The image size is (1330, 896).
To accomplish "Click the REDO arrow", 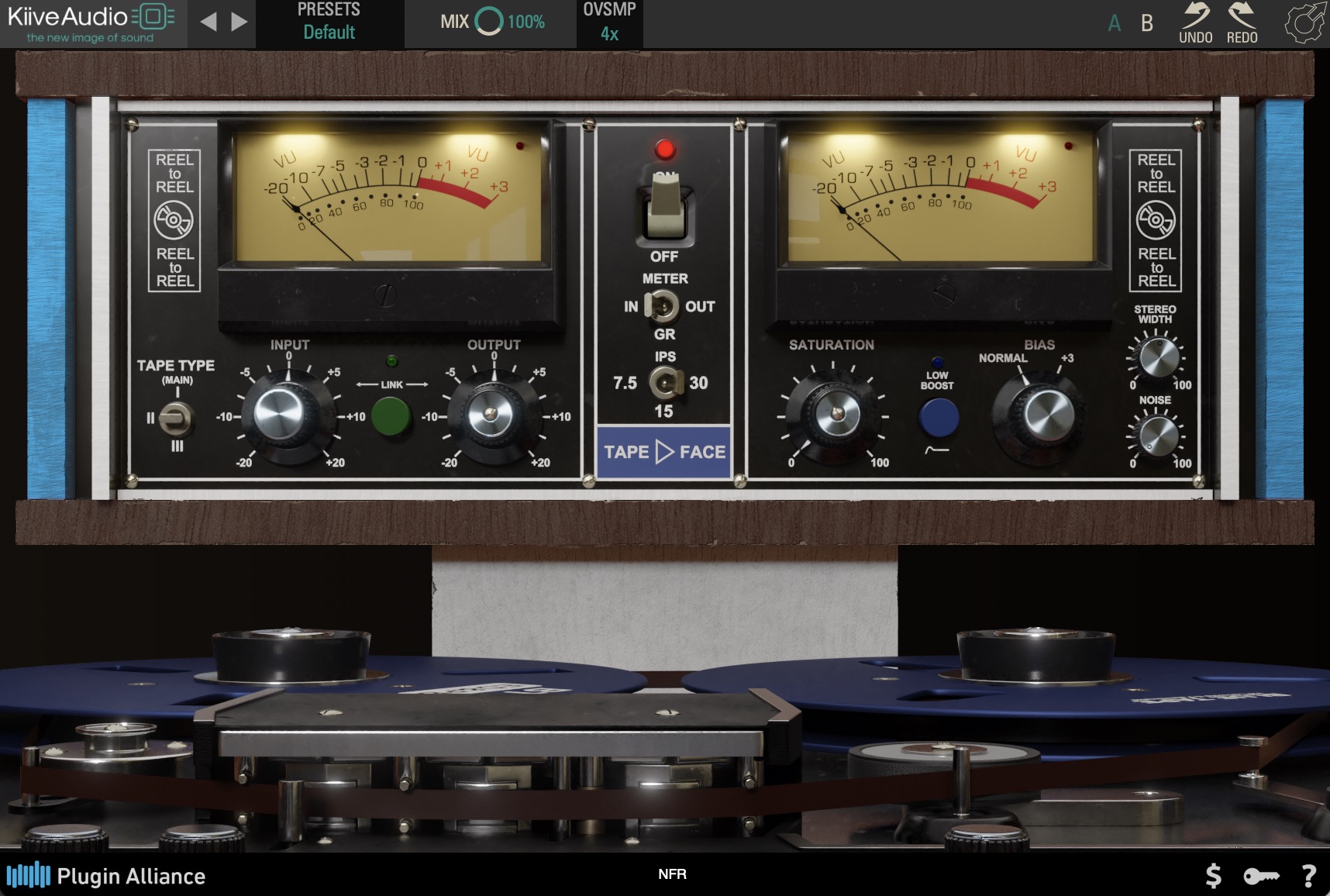I will [1242, 23].
